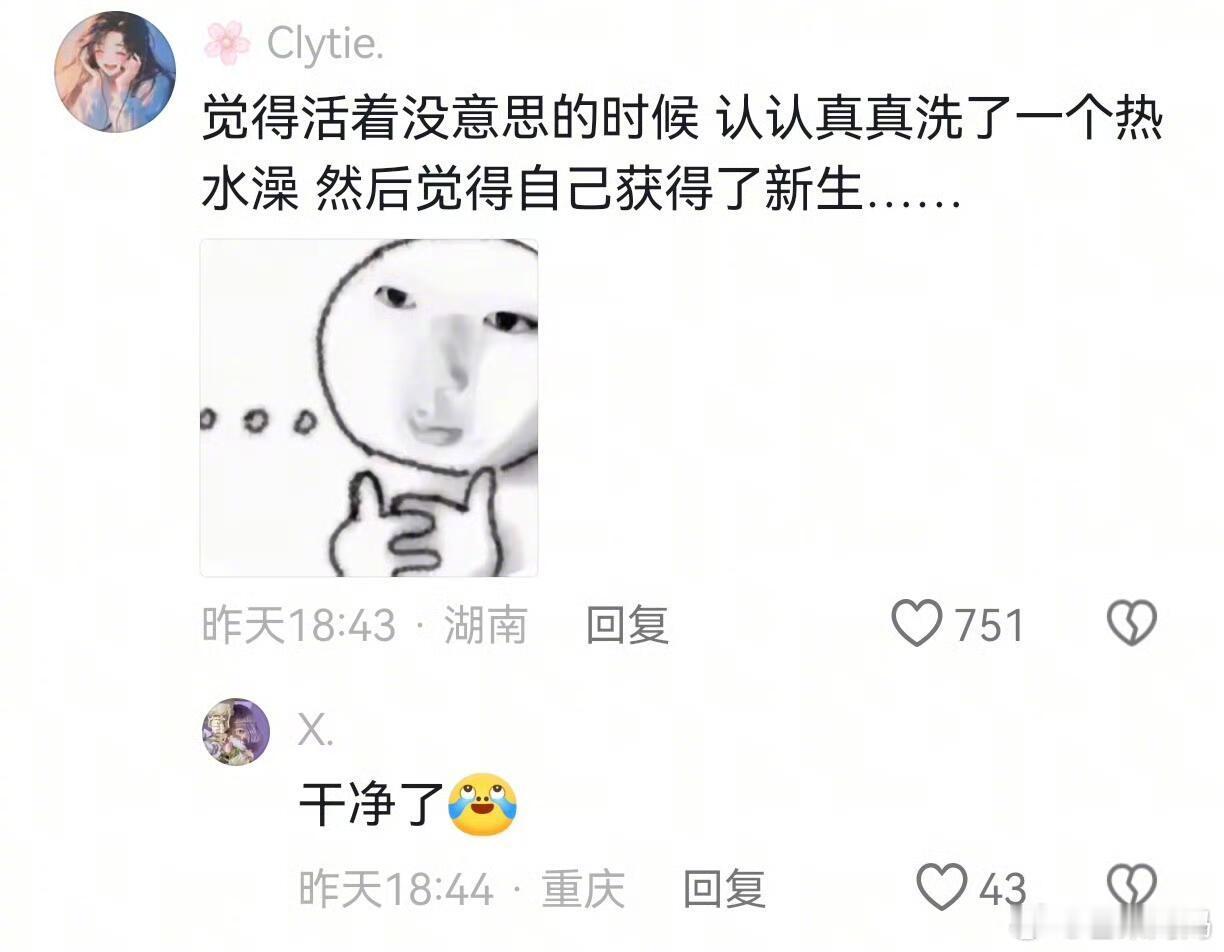The height and width of the screenshot is (952, 1224).
Task: Tap the 昨天18:43 timestamp
Action: (x=299, y=626)
